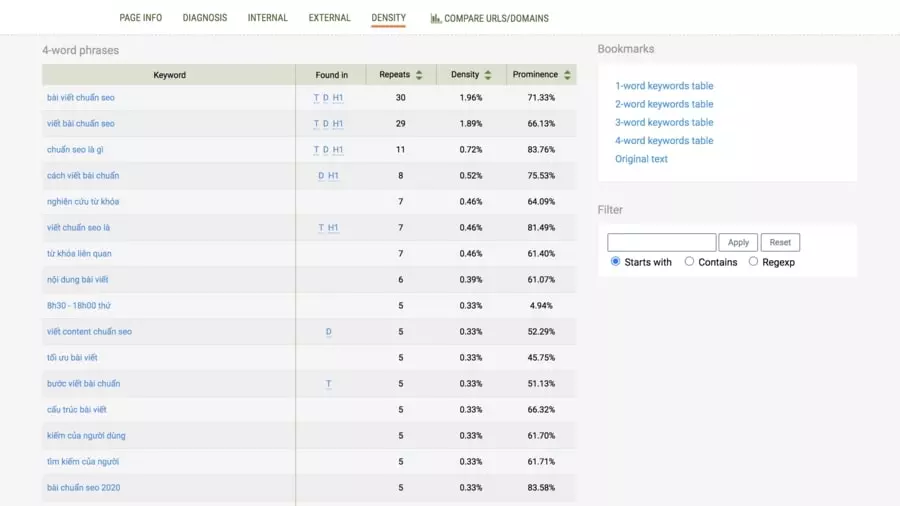Open the Diagnosis tab
Image resolution: width=900 pixels, height=506 pixels.
click(x=204, y=18)
